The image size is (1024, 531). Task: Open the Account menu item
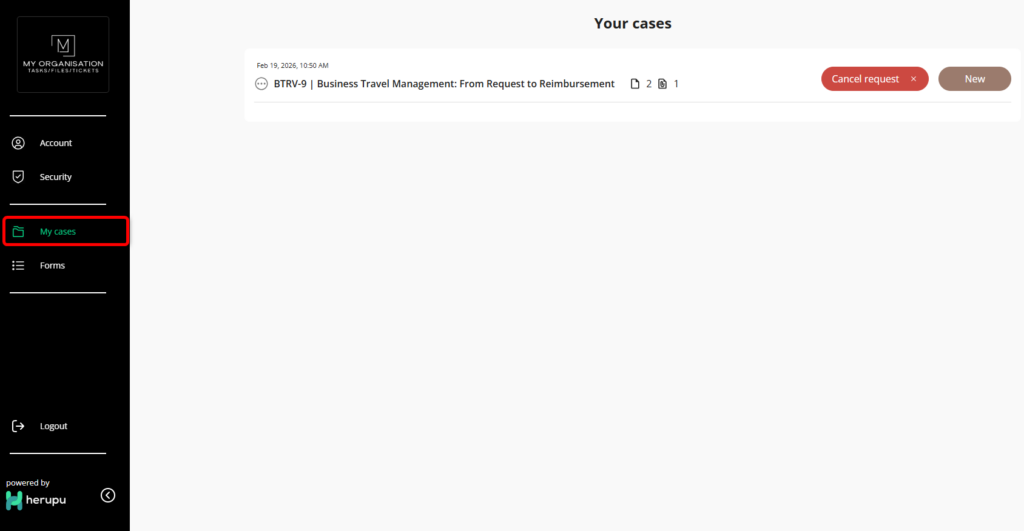[x=56, y=143]
